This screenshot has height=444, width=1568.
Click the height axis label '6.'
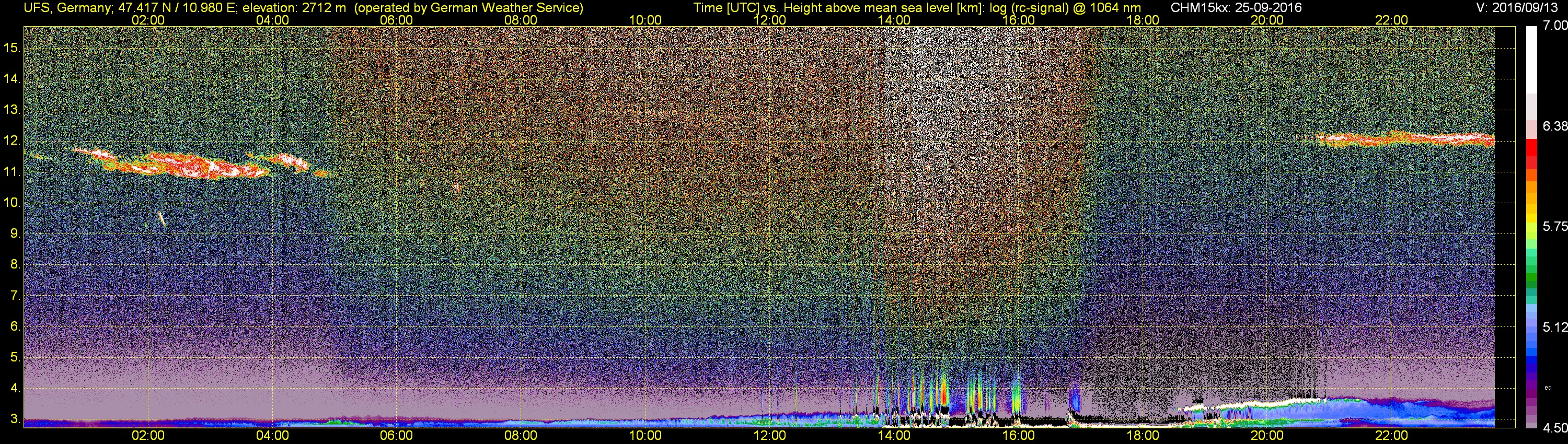(15, 326)
